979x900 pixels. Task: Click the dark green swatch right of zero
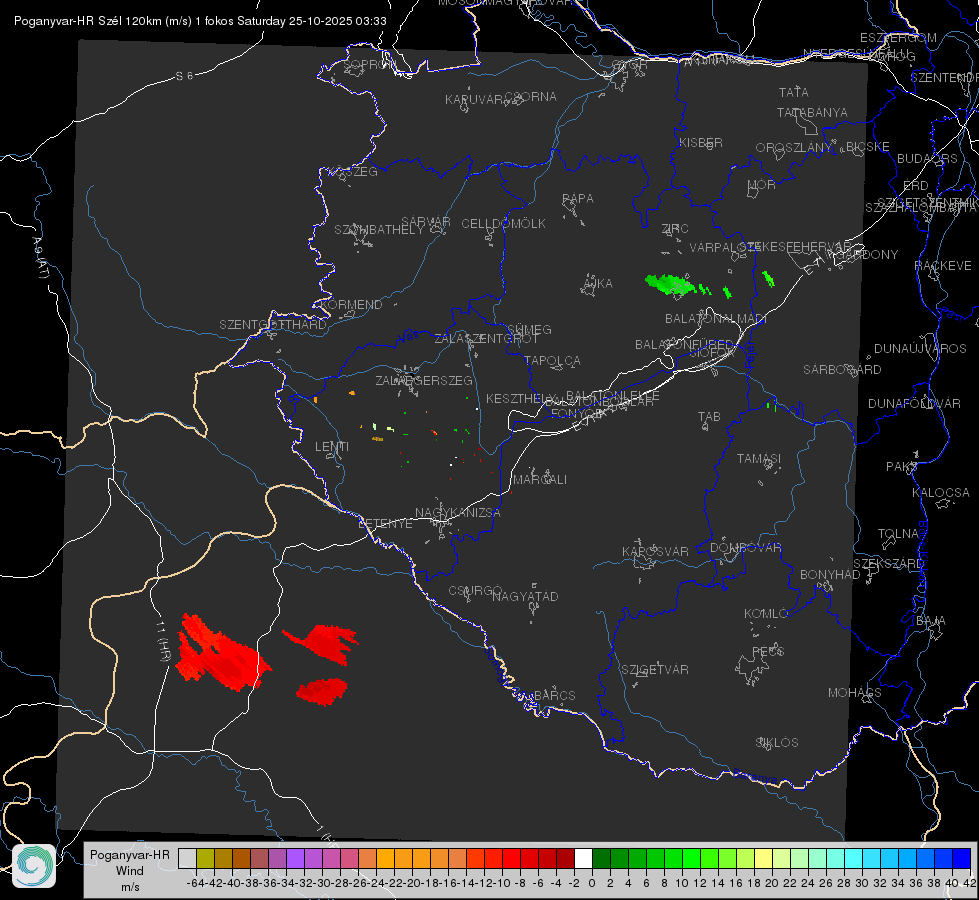coord(601,858)
